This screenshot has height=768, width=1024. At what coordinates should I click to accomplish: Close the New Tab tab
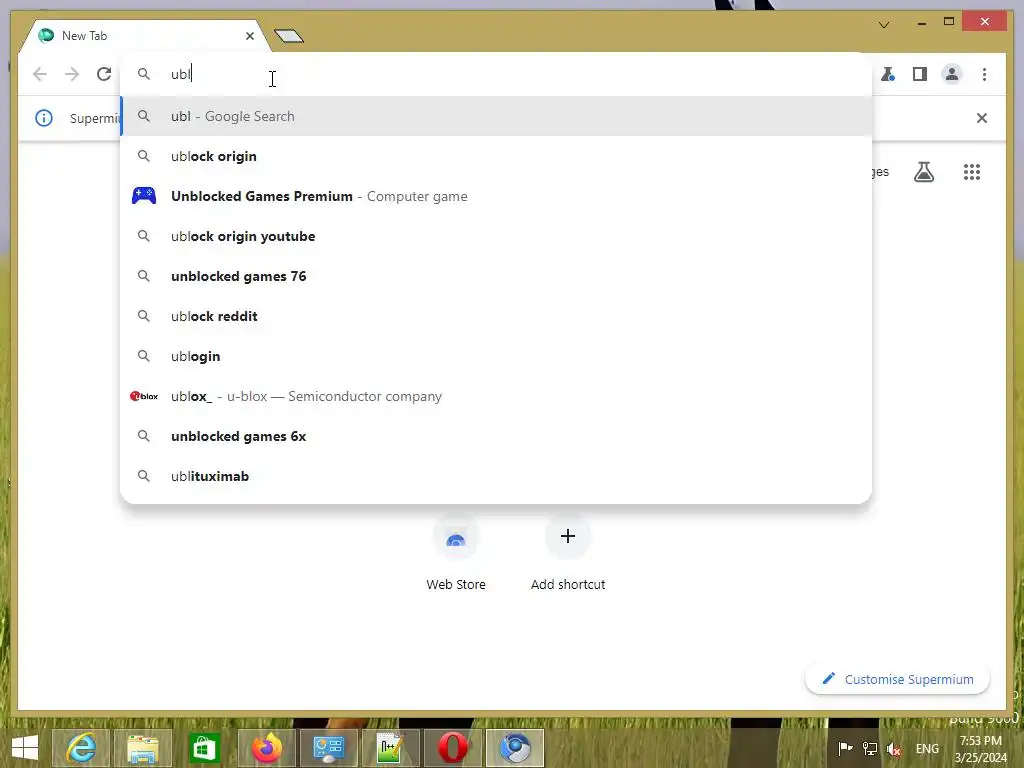click(250, 36)
